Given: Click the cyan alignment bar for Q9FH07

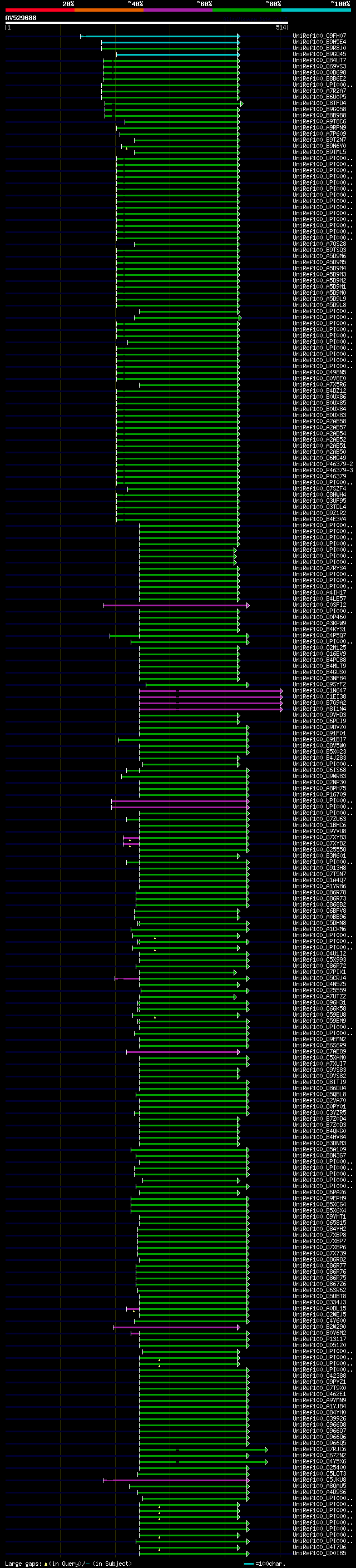Looking at the screenshot, I should pos(160,37).
